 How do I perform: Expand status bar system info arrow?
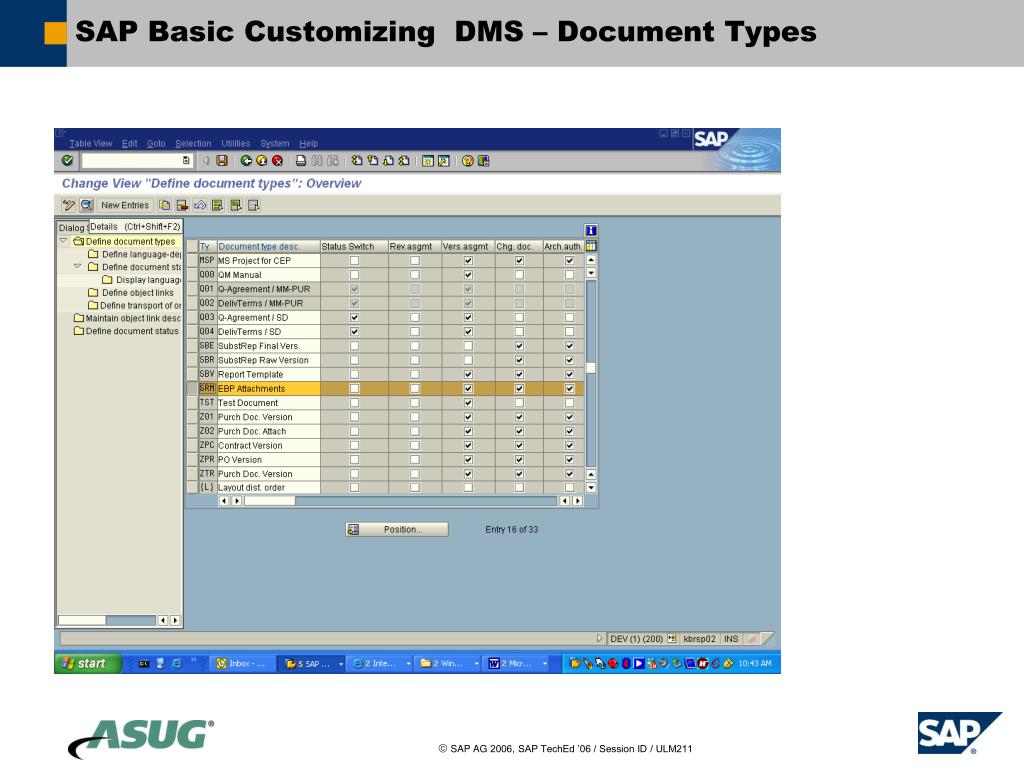[600, 639]
